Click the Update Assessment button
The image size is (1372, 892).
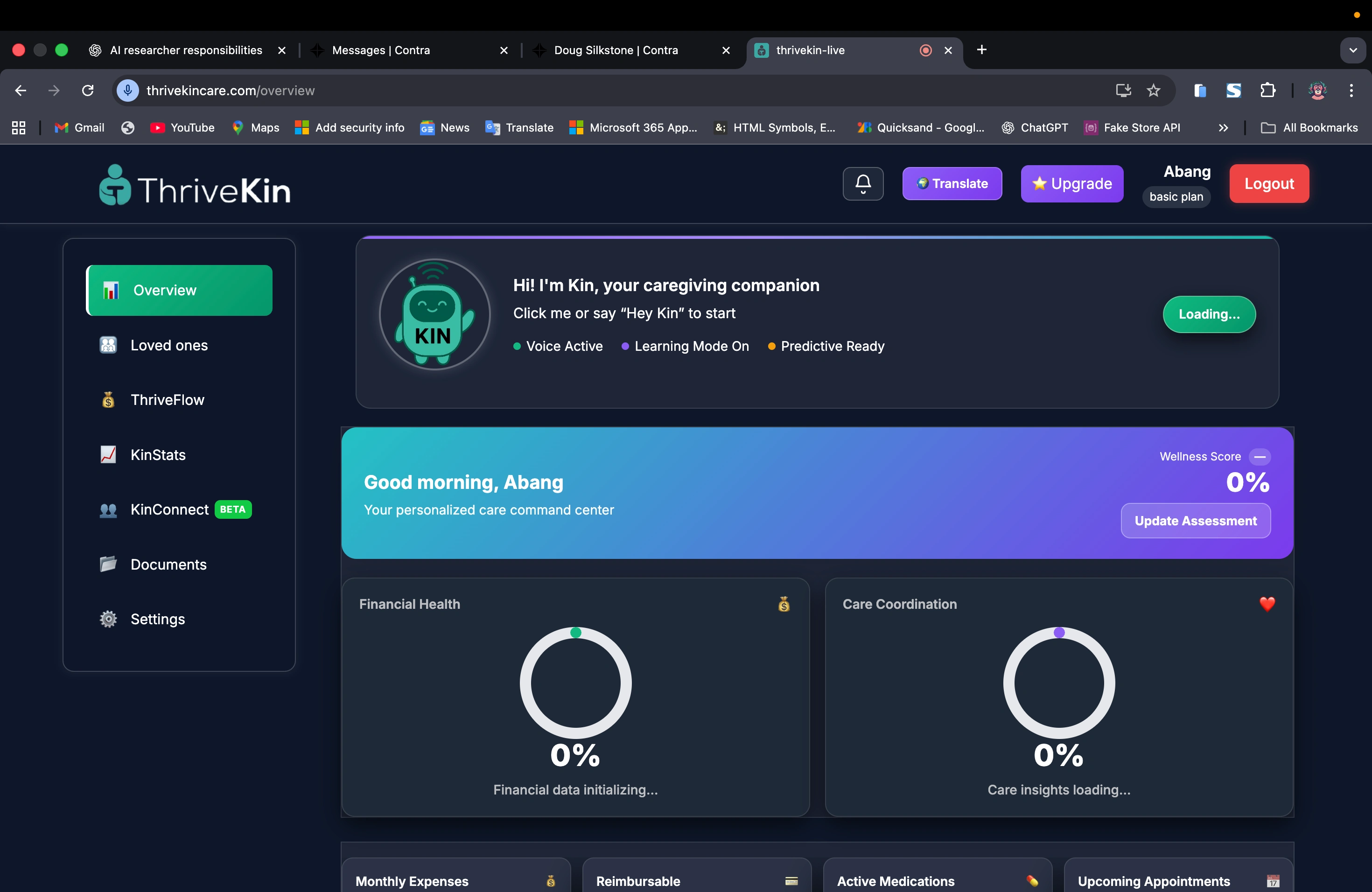[x=1195, y=521]
